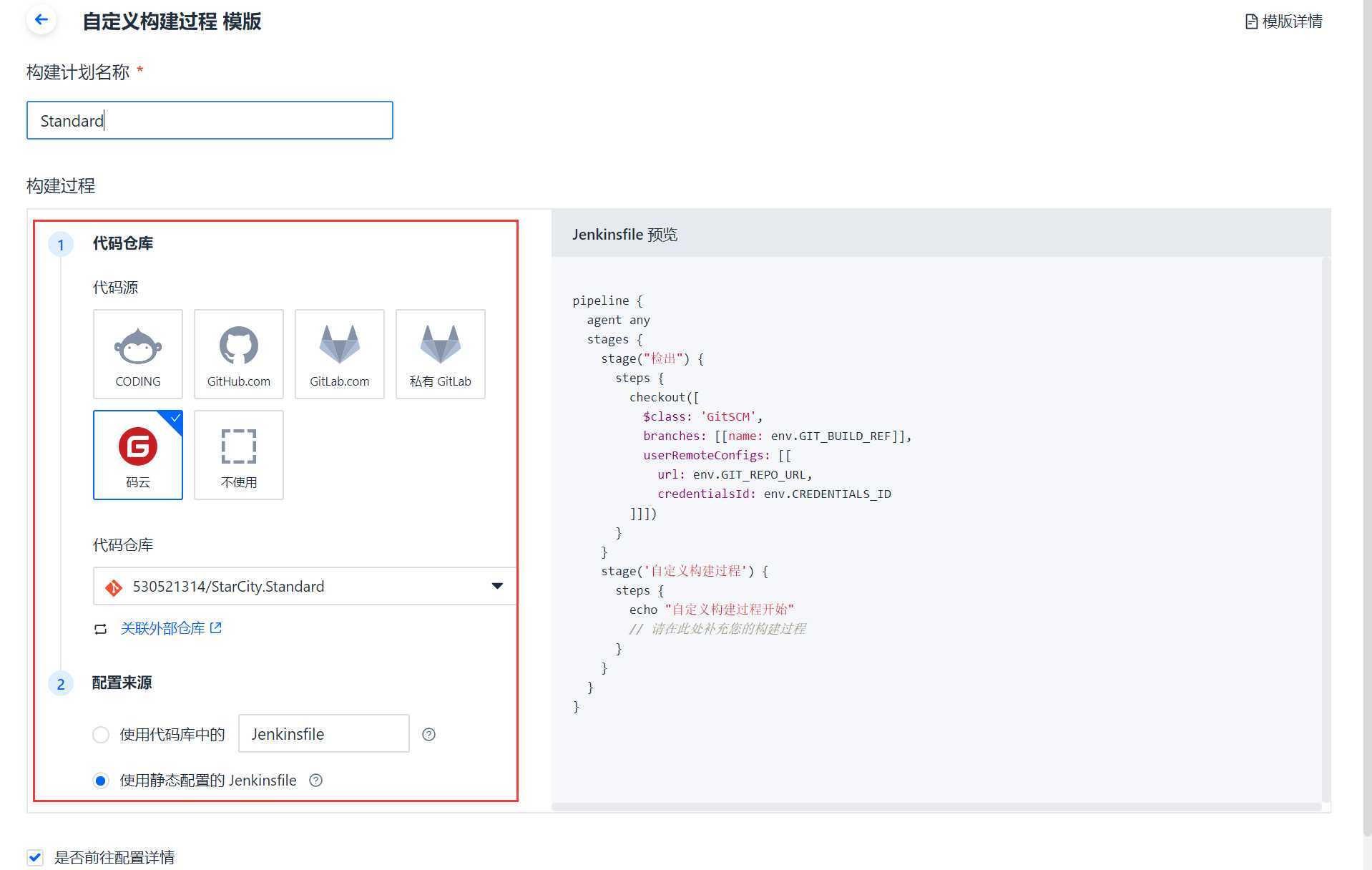Screen dimensions: 1372x870
Task: Open help icon beside 使用静态配置的 Jenkinsfile
Action: pos(315,781)
